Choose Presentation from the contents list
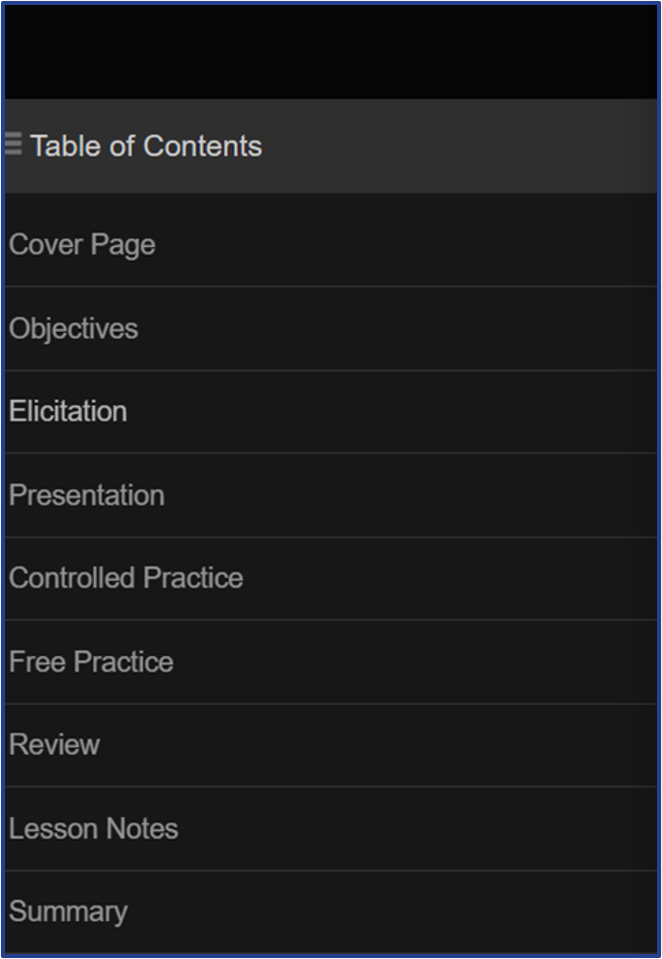662x959 pixels. [87, 496]
